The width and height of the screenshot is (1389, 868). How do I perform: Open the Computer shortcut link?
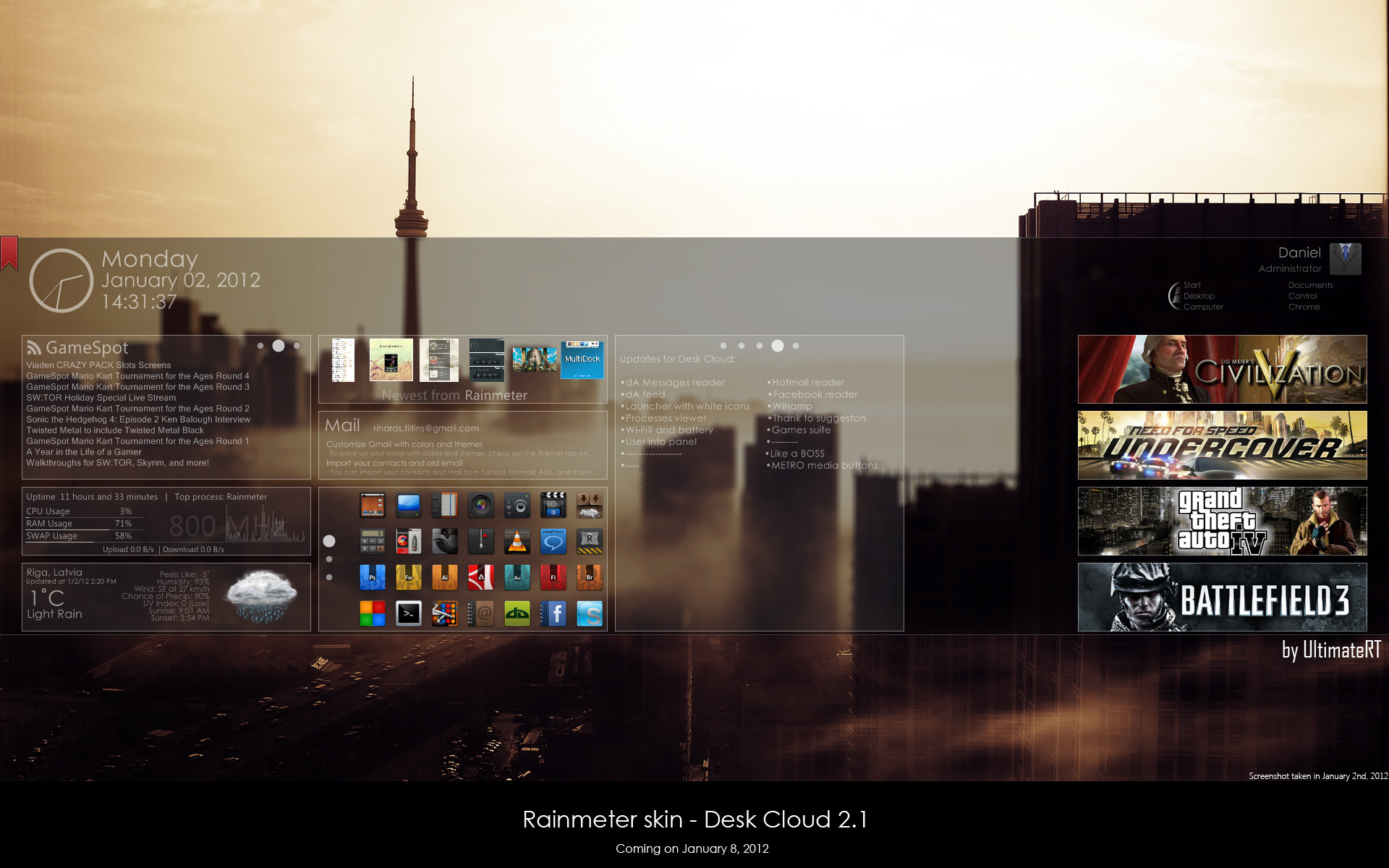pos(1203,307)
